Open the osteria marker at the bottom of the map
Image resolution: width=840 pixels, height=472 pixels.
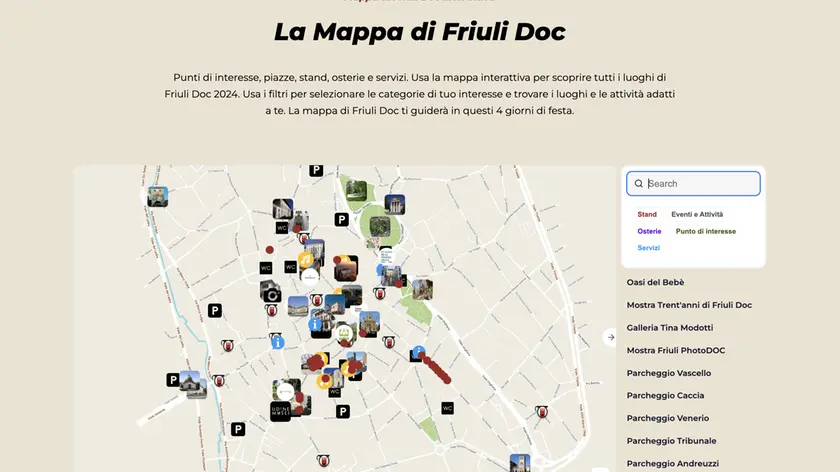(x=322, y=460)
